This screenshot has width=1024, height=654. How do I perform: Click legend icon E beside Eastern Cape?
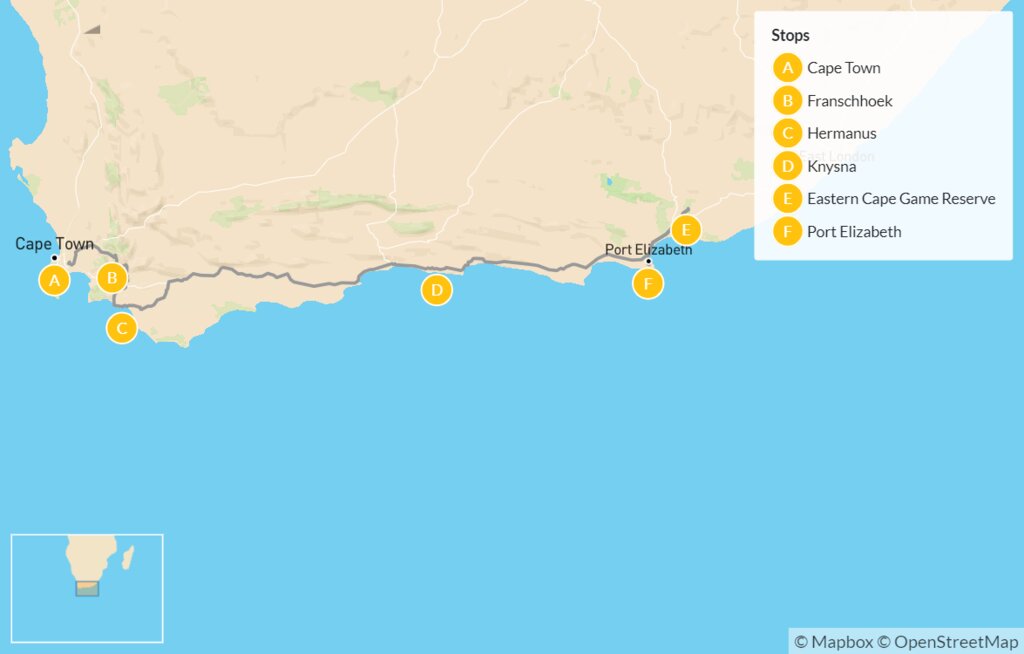click(x=788, y=199)
